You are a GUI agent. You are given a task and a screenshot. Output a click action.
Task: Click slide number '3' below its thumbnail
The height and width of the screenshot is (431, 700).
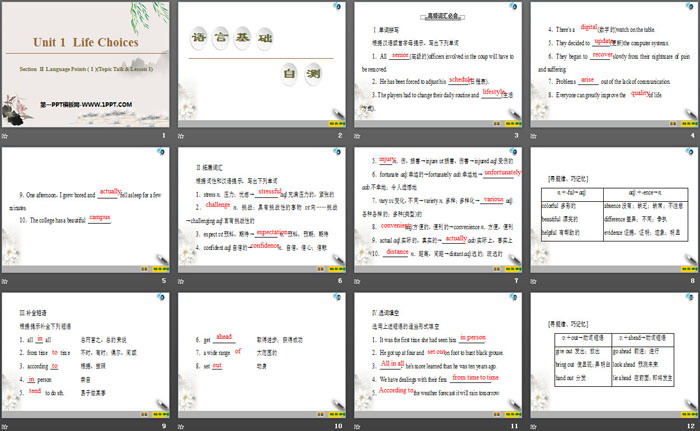(x=517, y=135)
